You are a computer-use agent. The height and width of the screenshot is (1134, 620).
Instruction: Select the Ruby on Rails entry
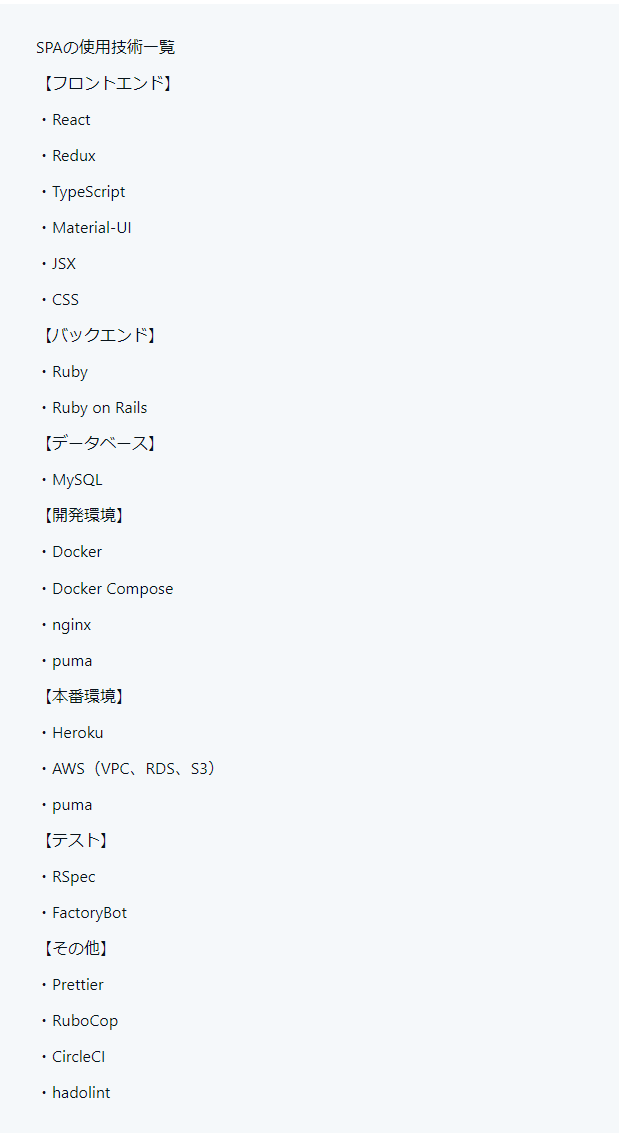tap(99, 408)
